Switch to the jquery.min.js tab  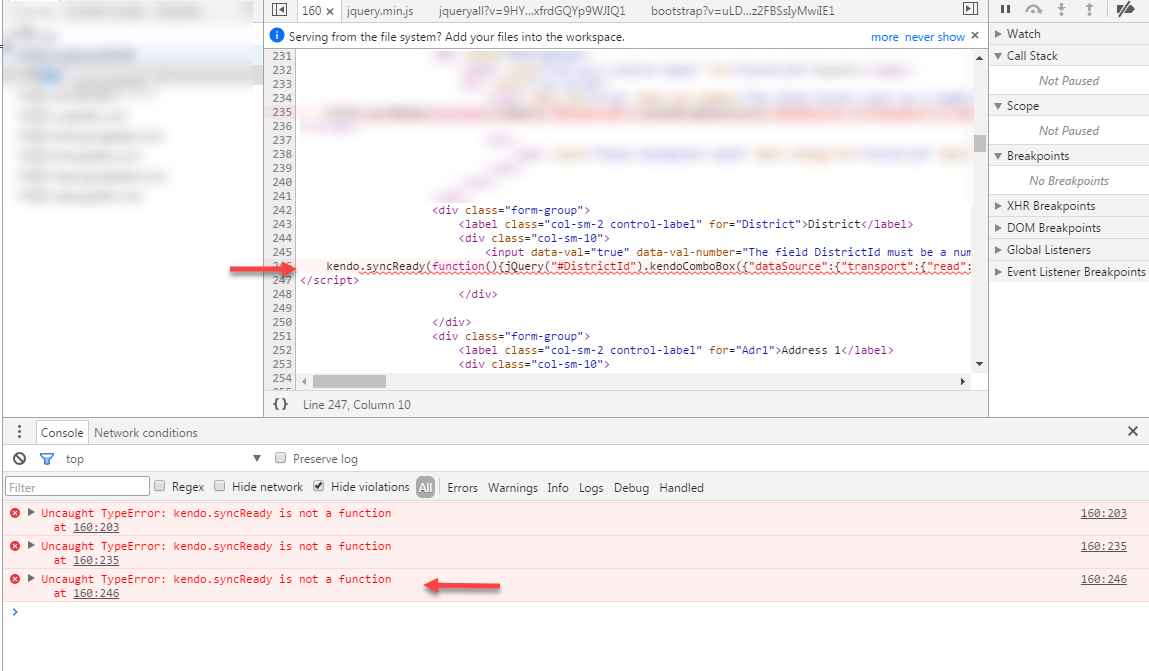[380, 11]
